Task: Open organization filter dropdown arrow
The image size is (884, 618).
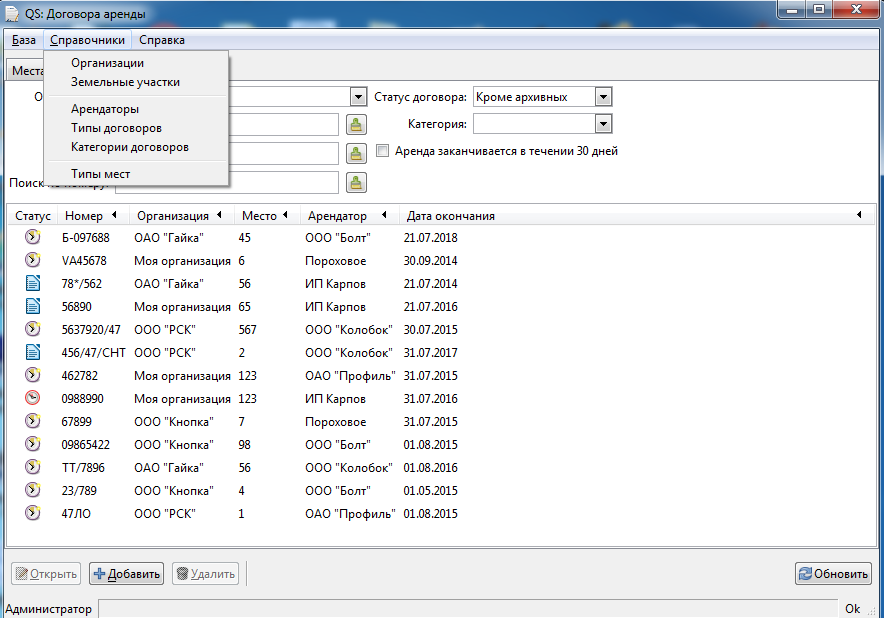Action: 359,97
